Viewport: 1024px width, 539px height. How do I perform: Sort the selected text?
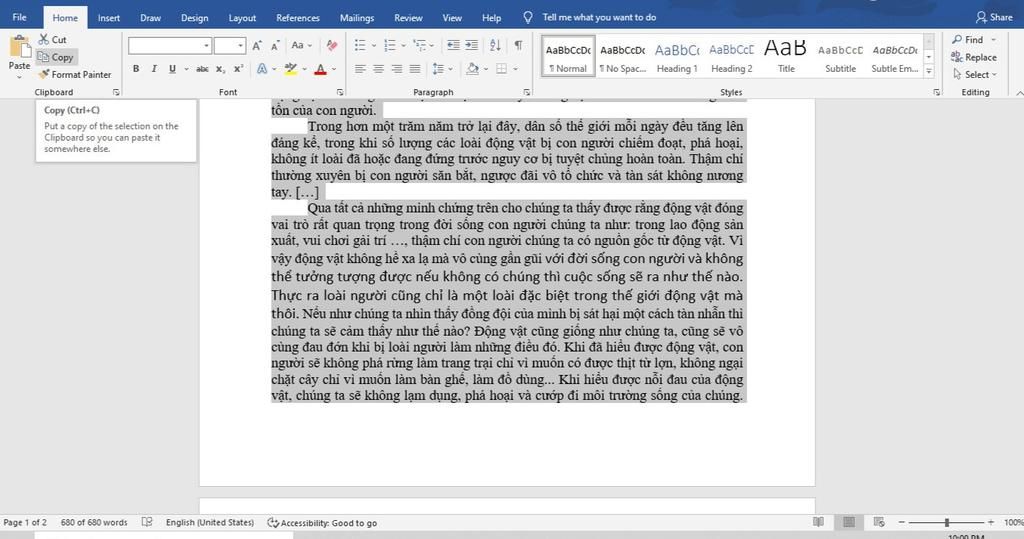tap(495, 45)
